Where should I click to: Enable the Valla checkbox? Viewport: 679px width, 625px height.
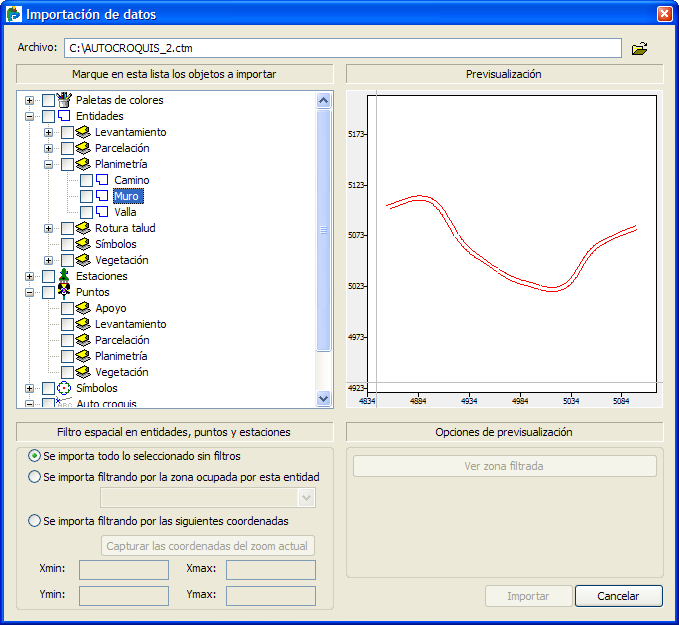coord(86,212)
